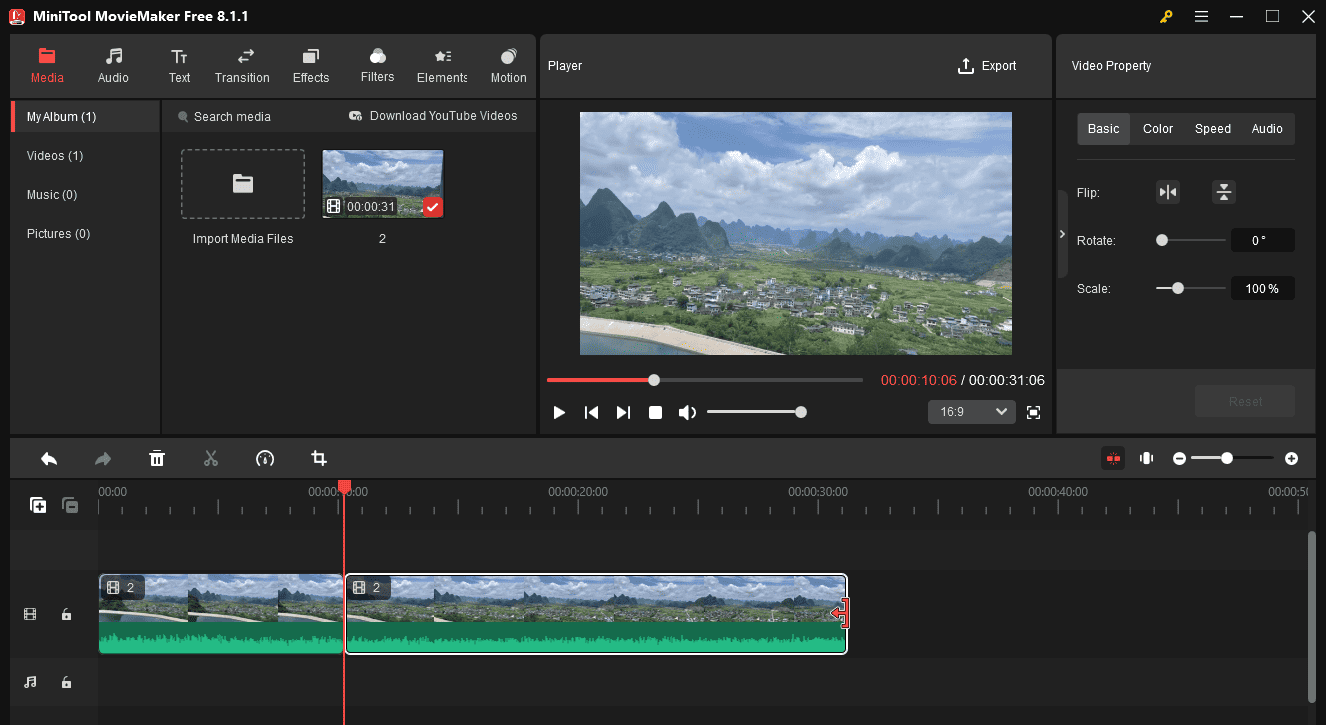Image resolution: width=1326 pixels, height=725 pixels.
Task: Open the Audio tab
Action: click(113, 65)
